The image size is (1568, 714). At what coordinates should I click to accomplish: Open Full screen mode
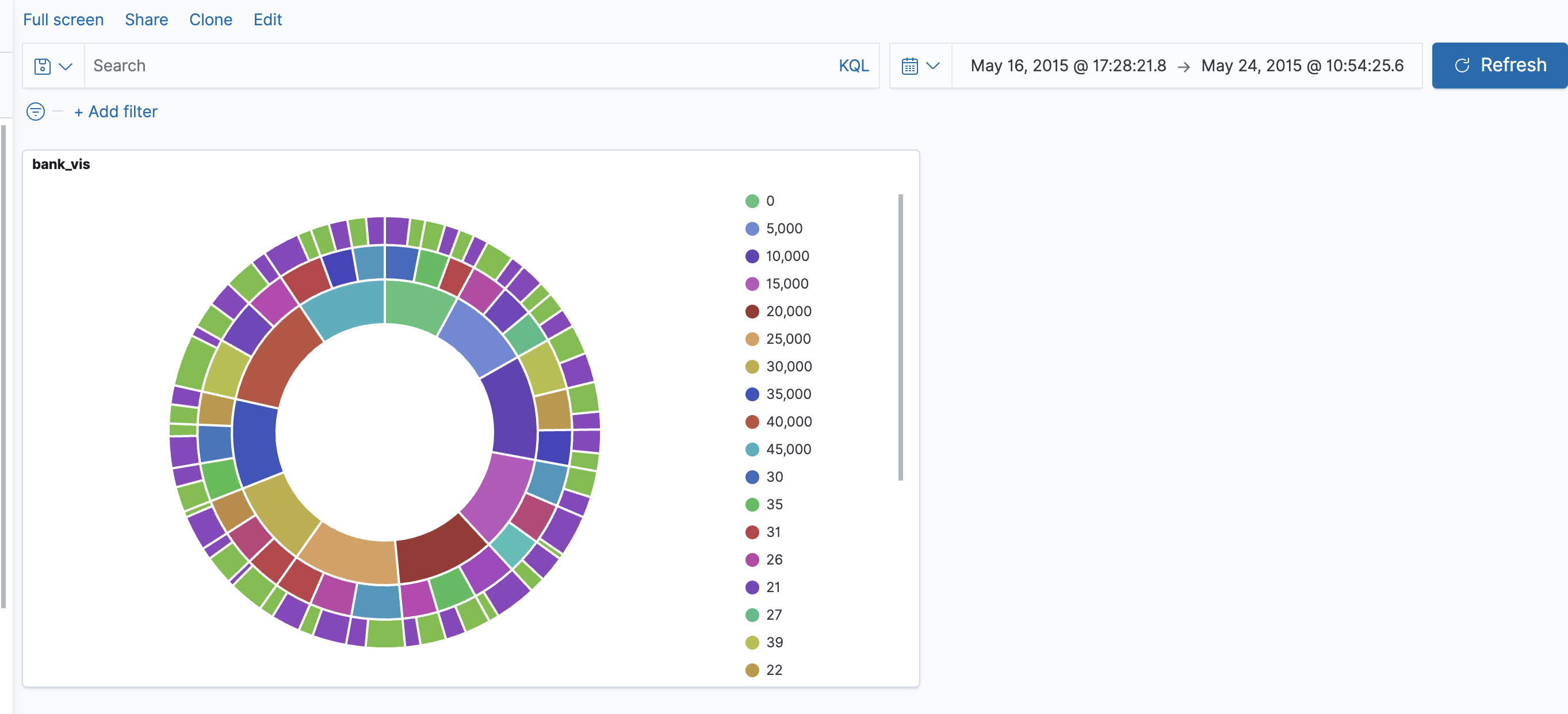(x=63, y=20)
